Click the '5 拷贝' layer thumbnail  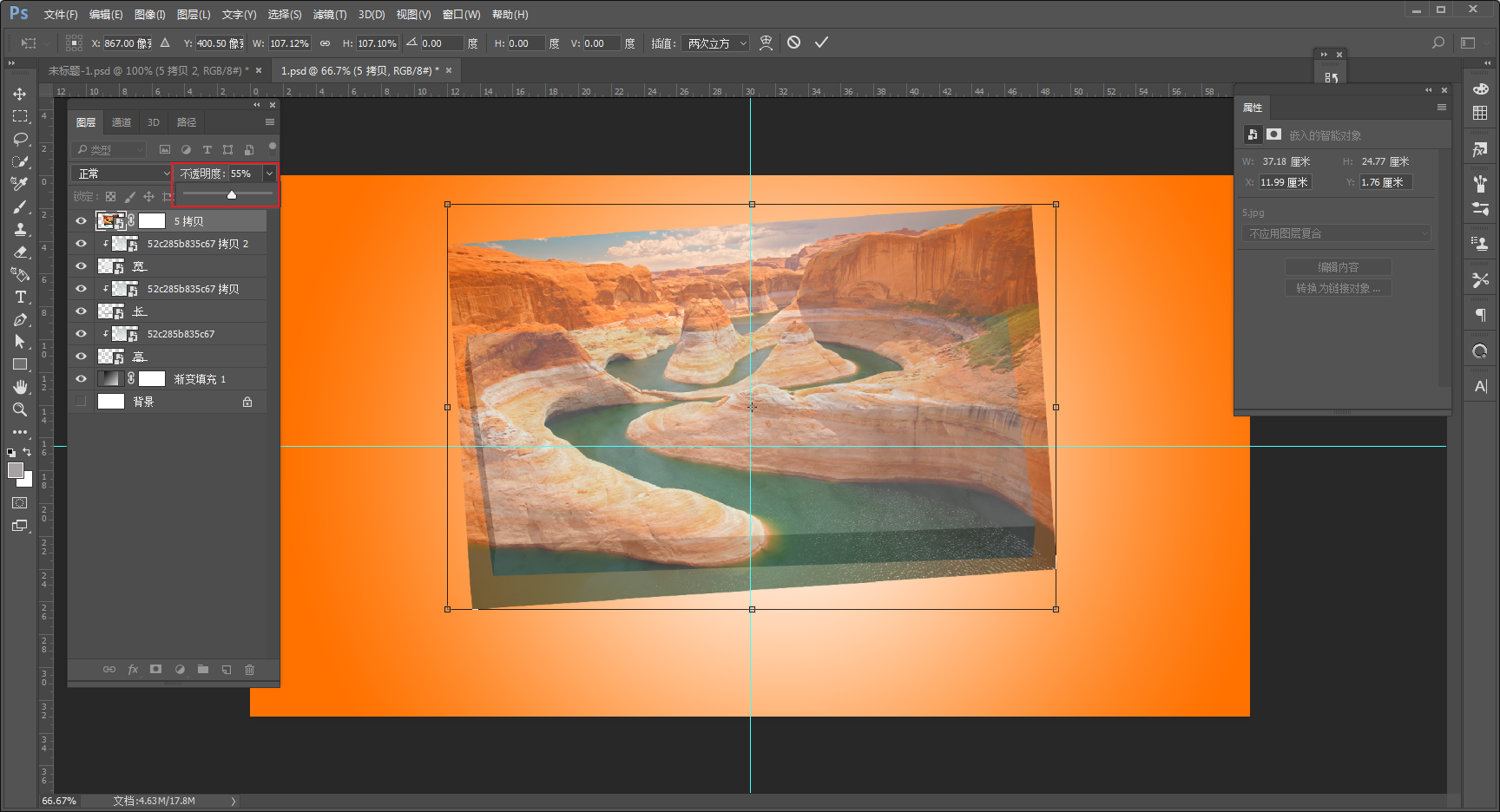pyautogui.click(x=109, y=221)
